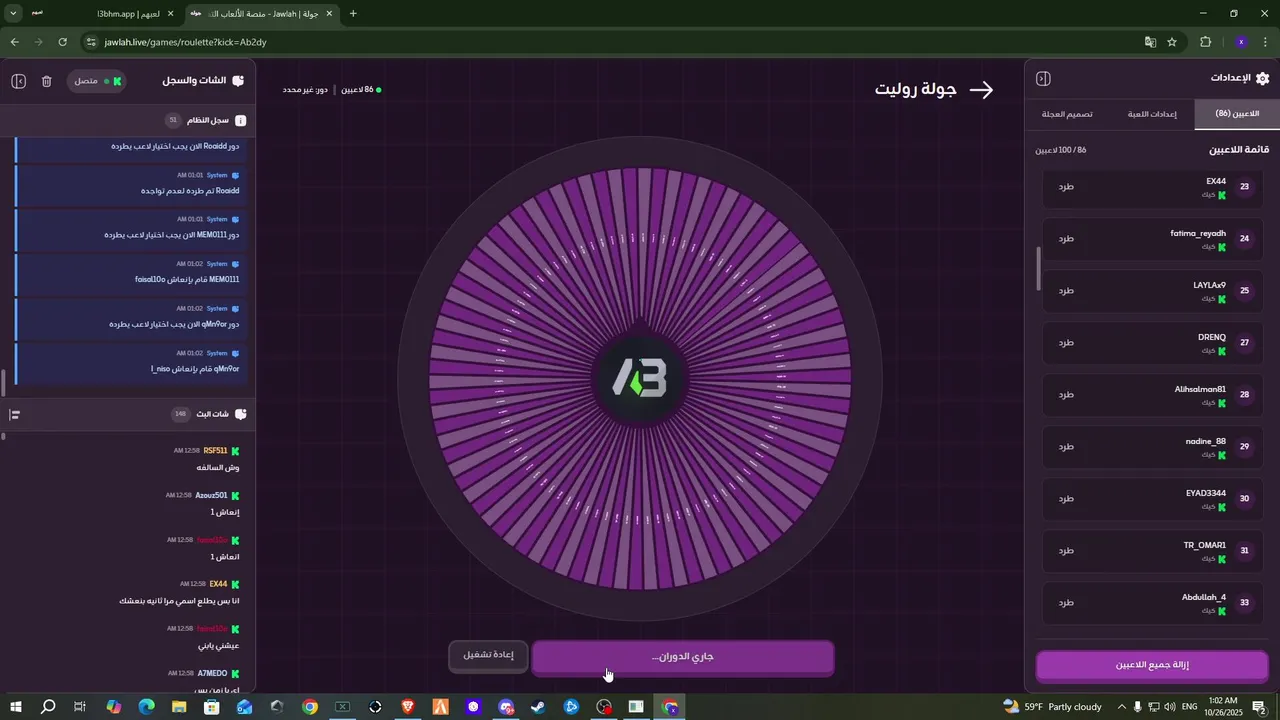Open the إعدادات اللعبة tab
Image resolution: width=1280 pixels, height=720 pixels.
[x=1152, y=114]
